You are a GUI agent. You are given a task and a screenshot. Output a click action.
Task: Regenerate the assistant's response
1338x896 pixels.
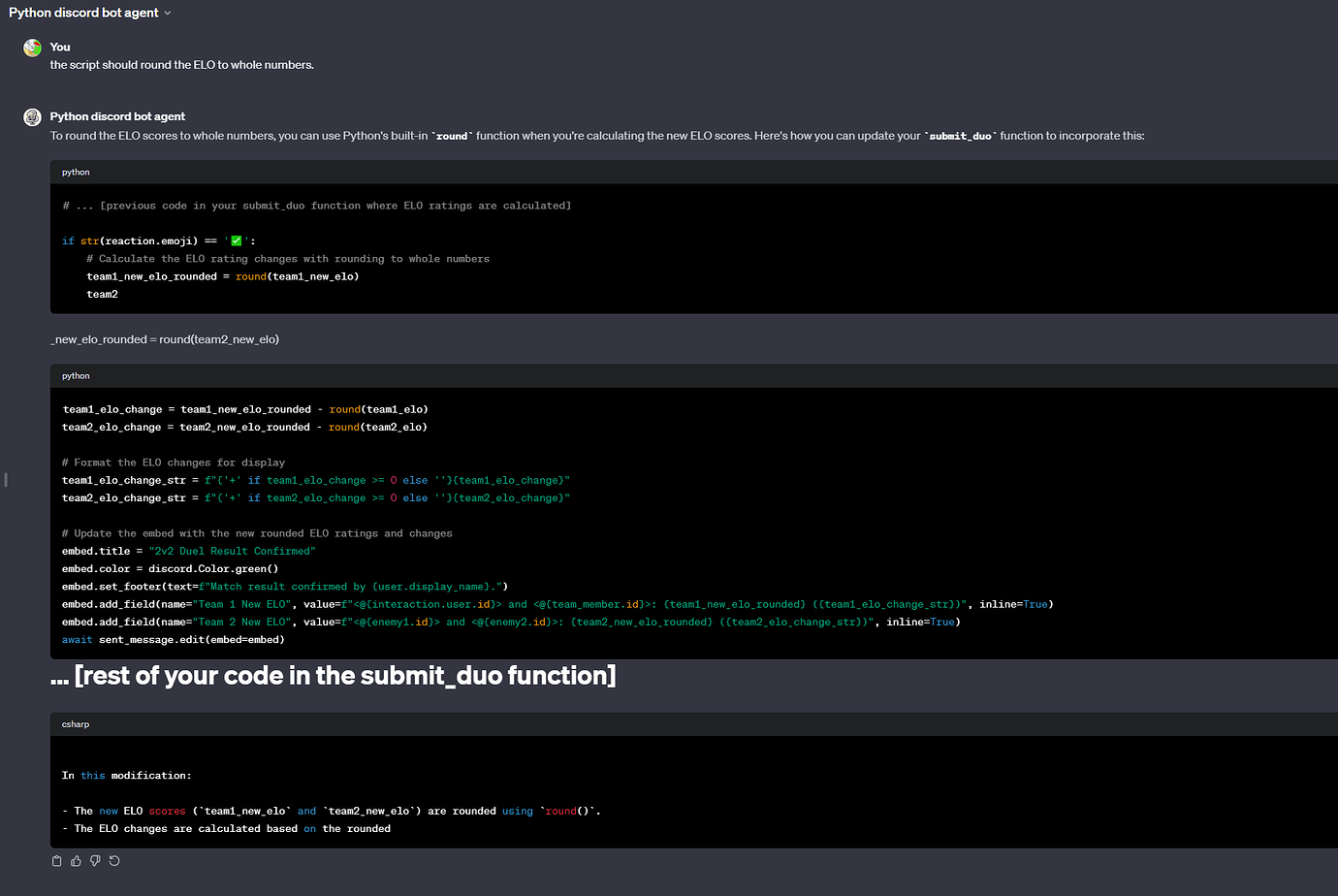pos(114,860)
